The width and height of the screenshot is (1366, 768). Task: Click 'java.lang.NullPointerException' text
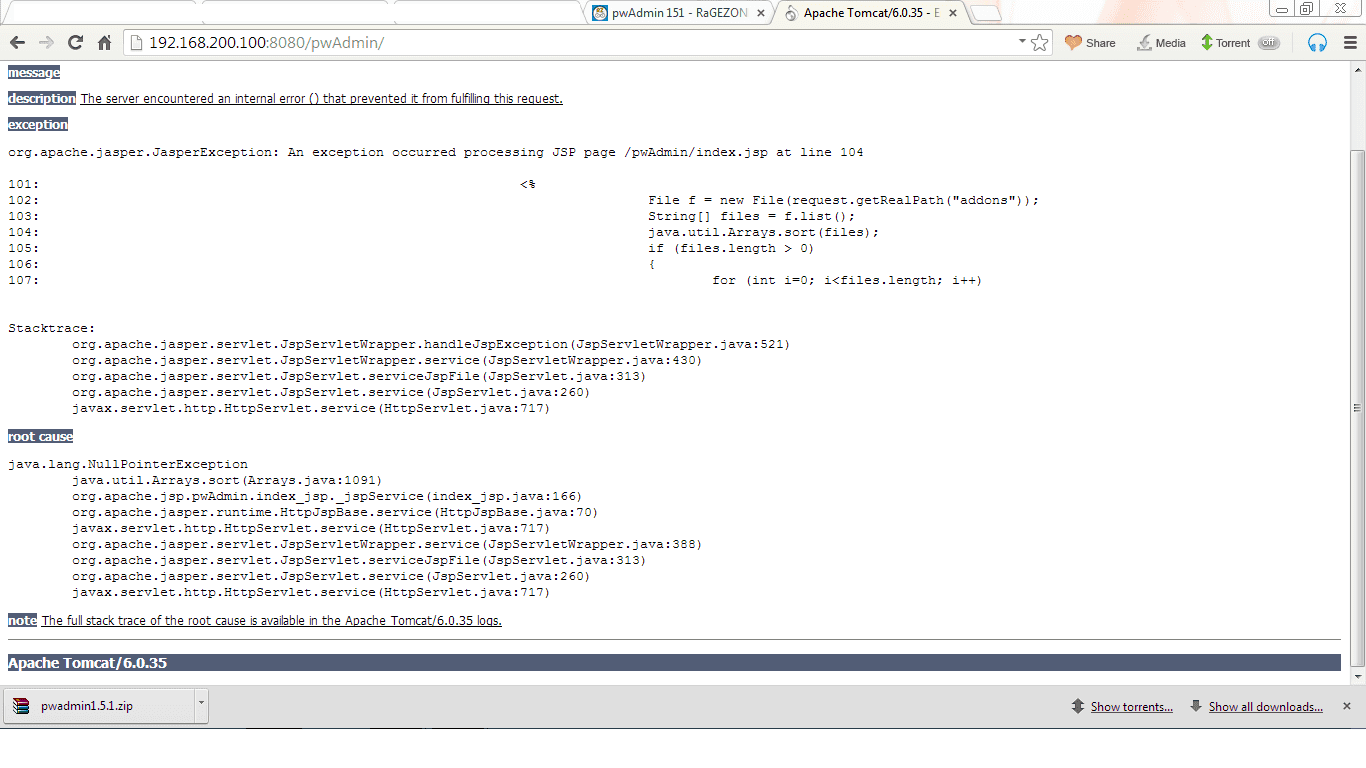(128, 465)
